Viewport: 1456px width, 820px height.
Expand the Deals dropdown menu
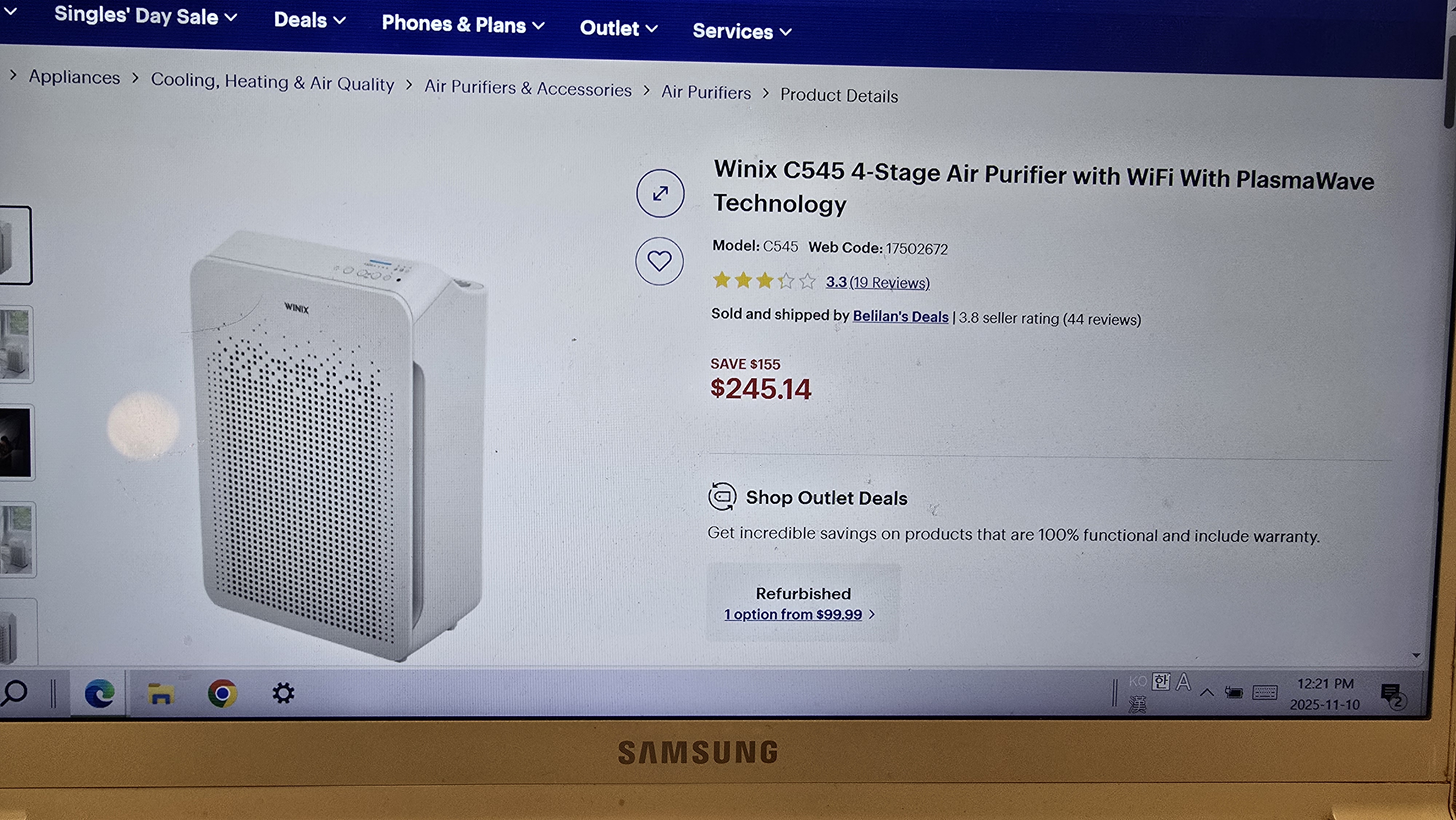point(310,20)
